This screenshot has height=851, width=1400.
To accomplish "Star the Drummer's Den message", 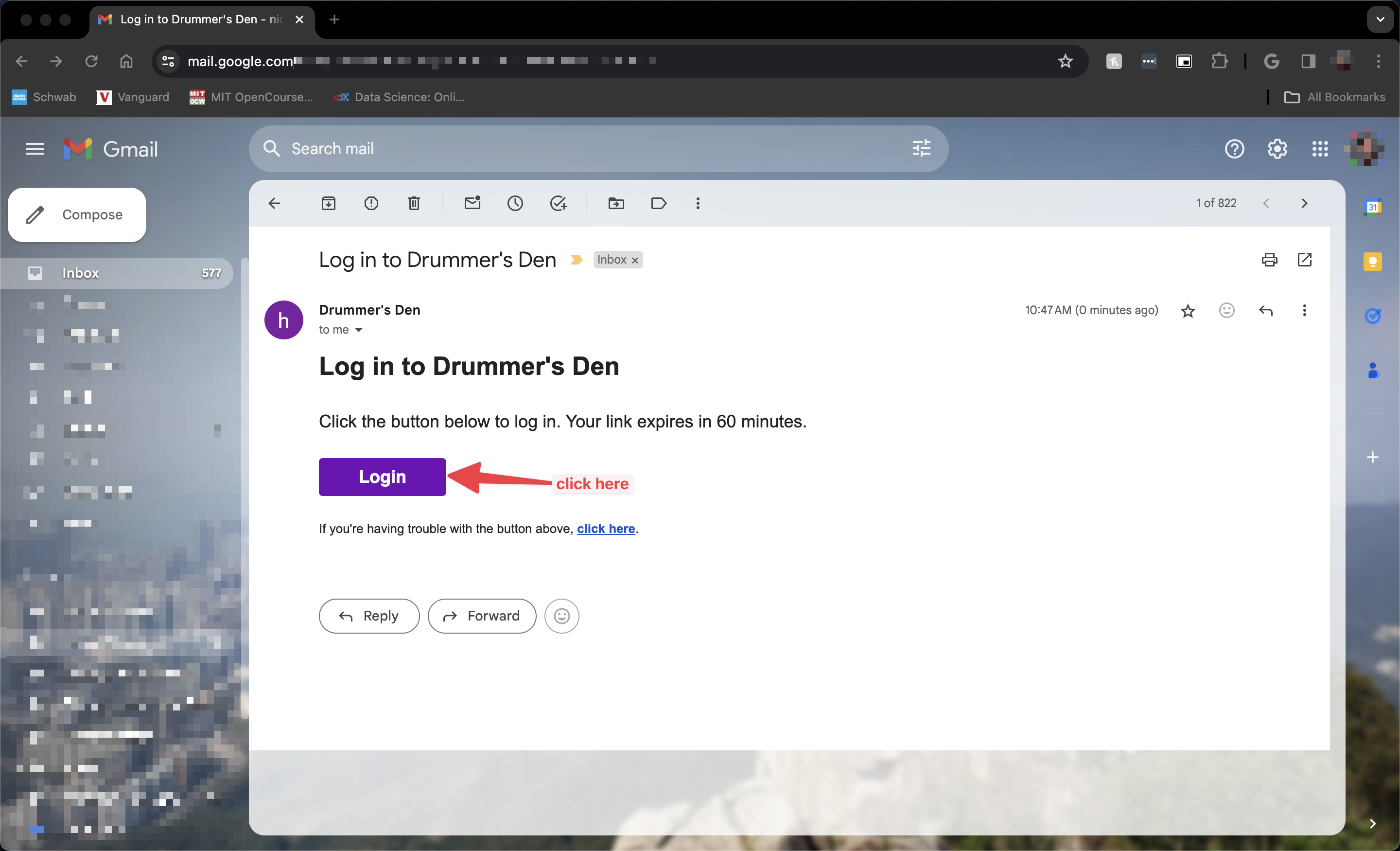I will 1188,310.
